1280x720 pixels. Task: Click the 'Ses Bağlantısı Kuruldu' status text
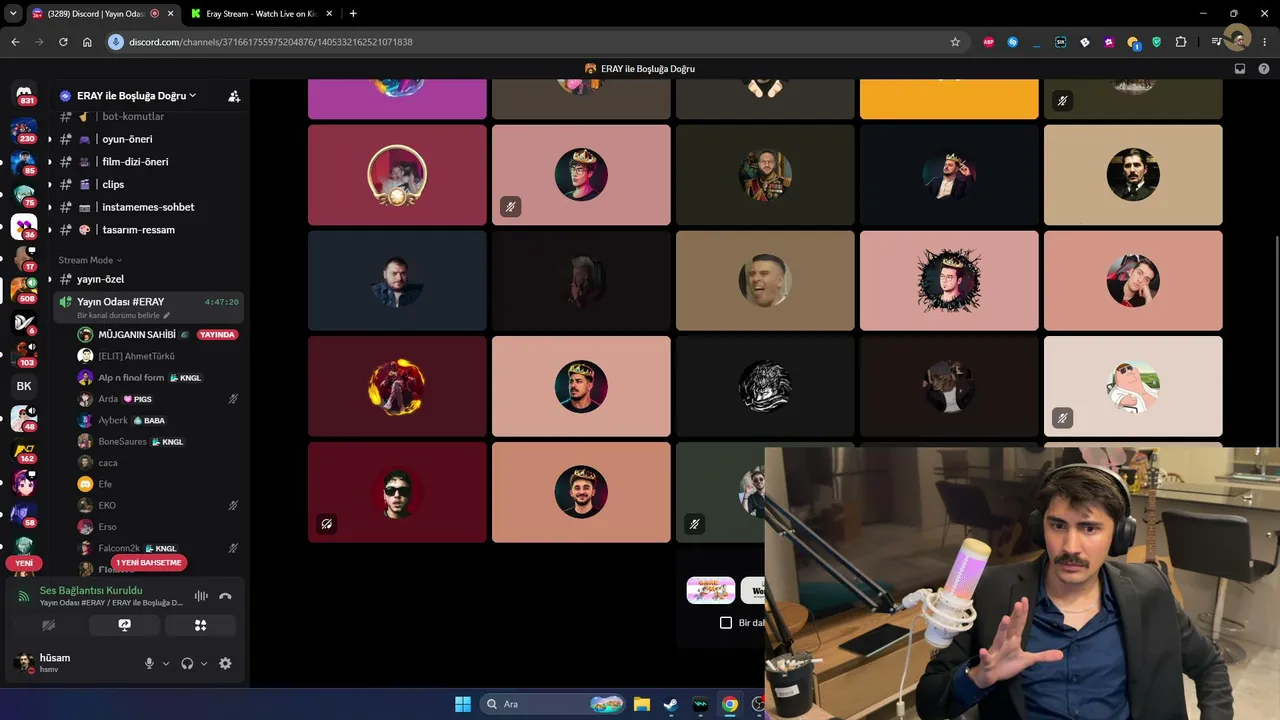[x=91, y=590]
